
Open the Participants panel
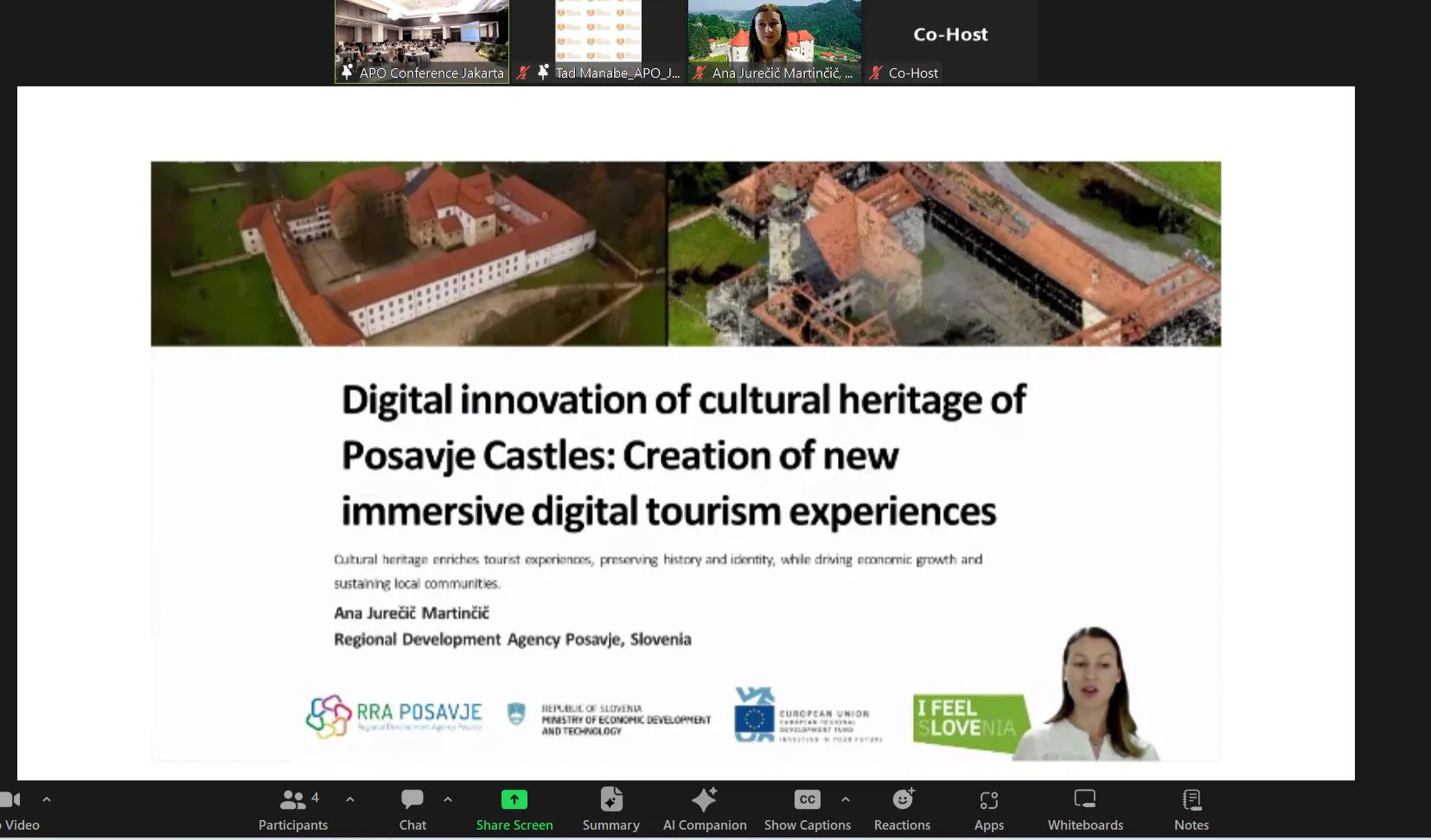coord(293,810)
